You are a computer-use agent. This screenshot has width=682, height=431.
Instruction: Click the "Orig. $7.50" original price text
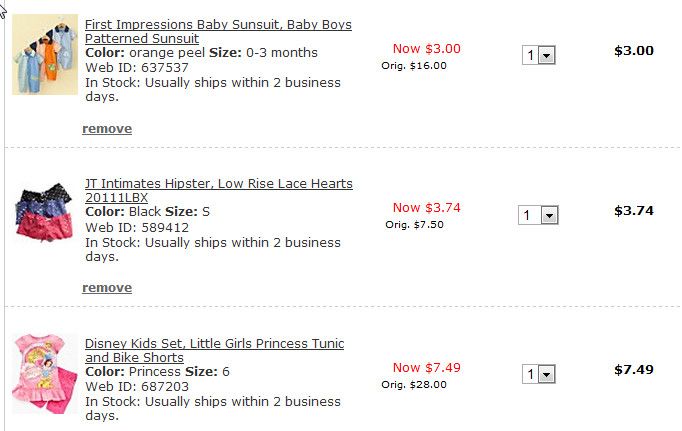414,225
